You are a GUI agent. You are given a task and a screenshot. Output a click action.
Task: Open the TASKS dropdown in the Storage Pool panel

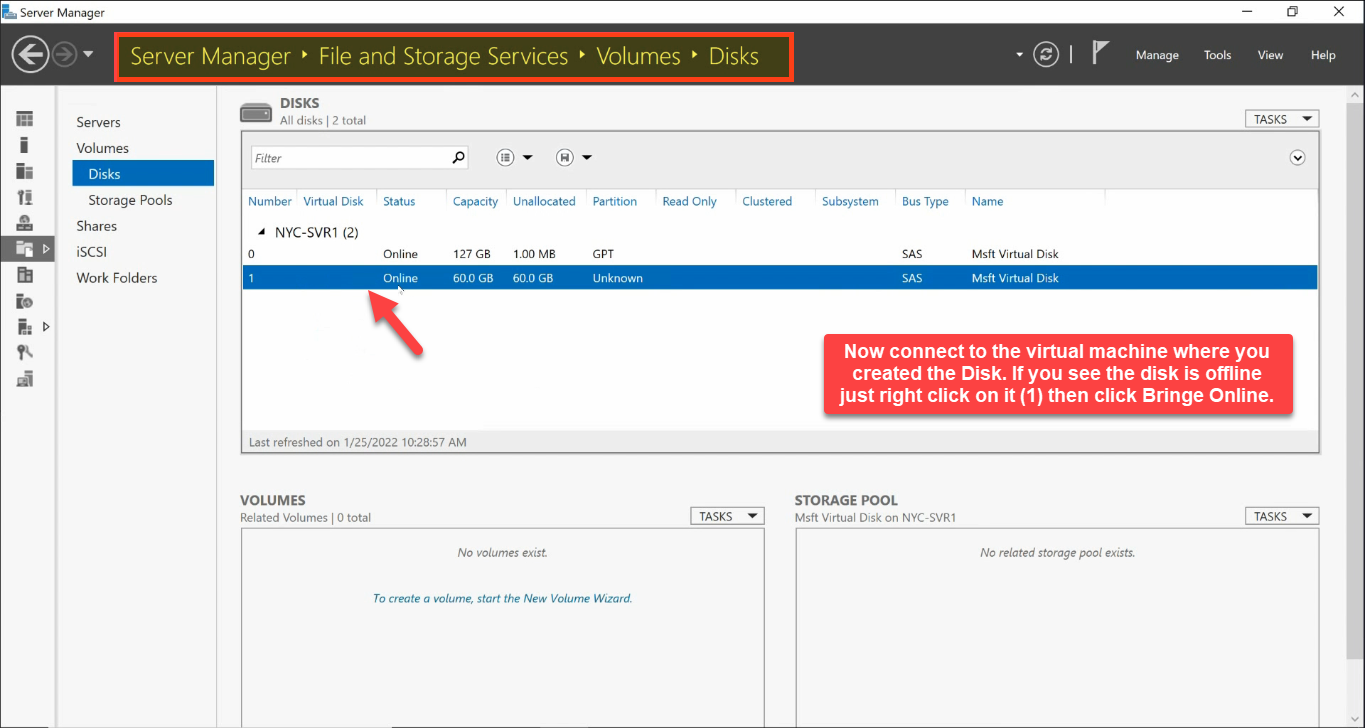click(1281, 516)
